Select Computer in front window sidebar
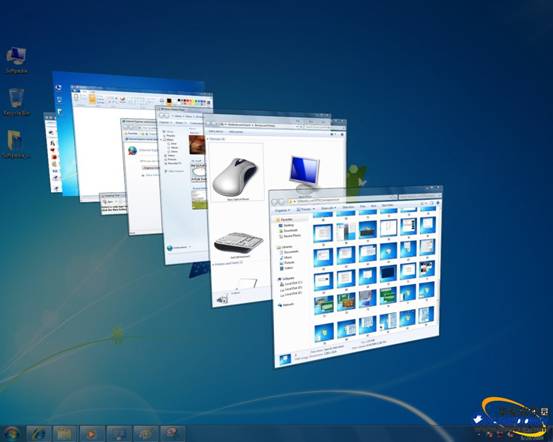 pyautogui.click(x=286, y=278)
